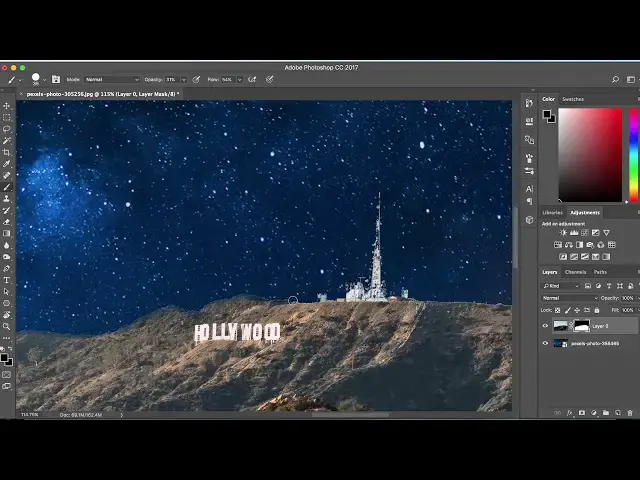Select the Move tool
This screenshot has width=640, height=480.
coord(6,106)
